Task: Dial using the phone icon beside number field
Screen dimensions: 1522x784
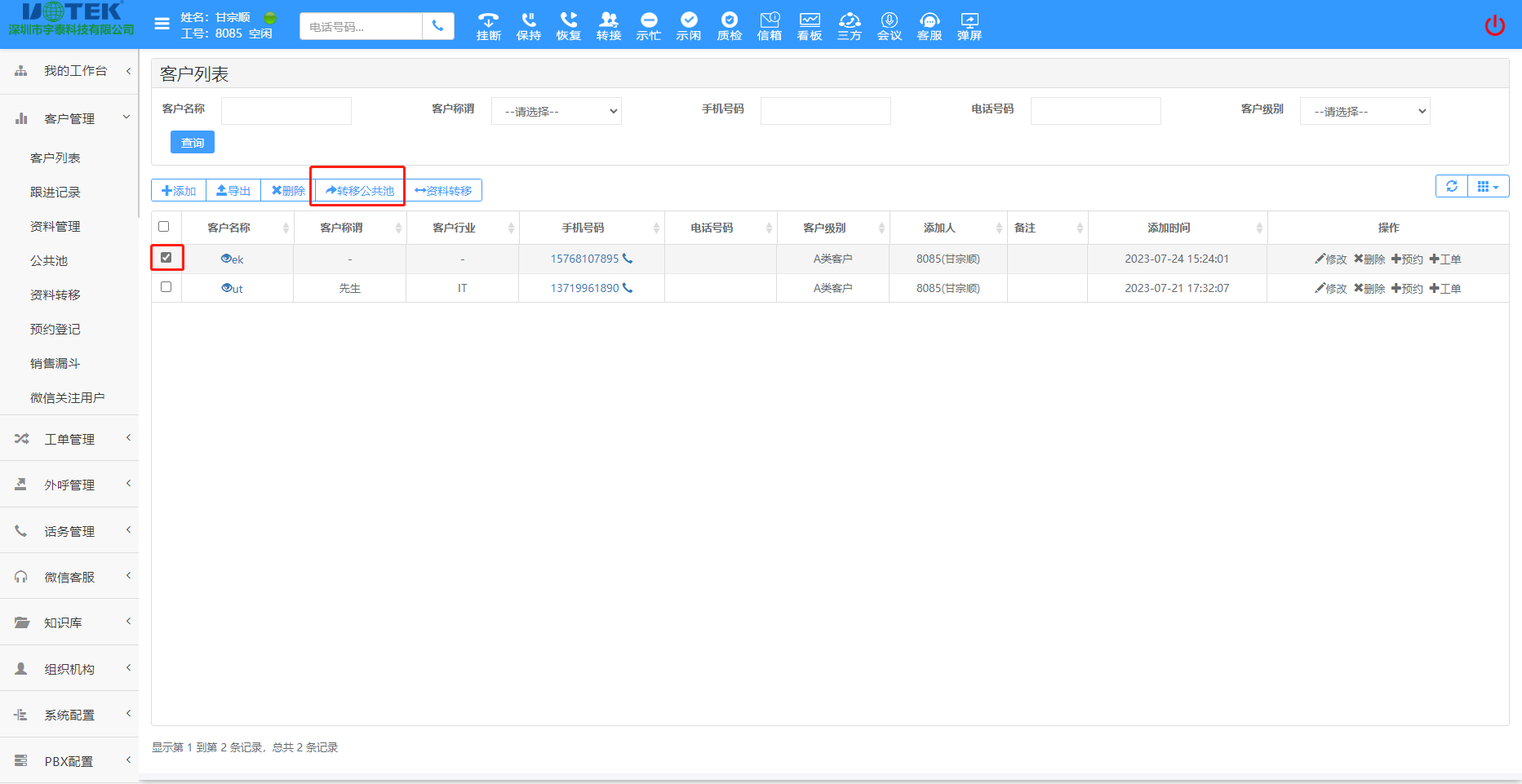Action: coord(438,26)
